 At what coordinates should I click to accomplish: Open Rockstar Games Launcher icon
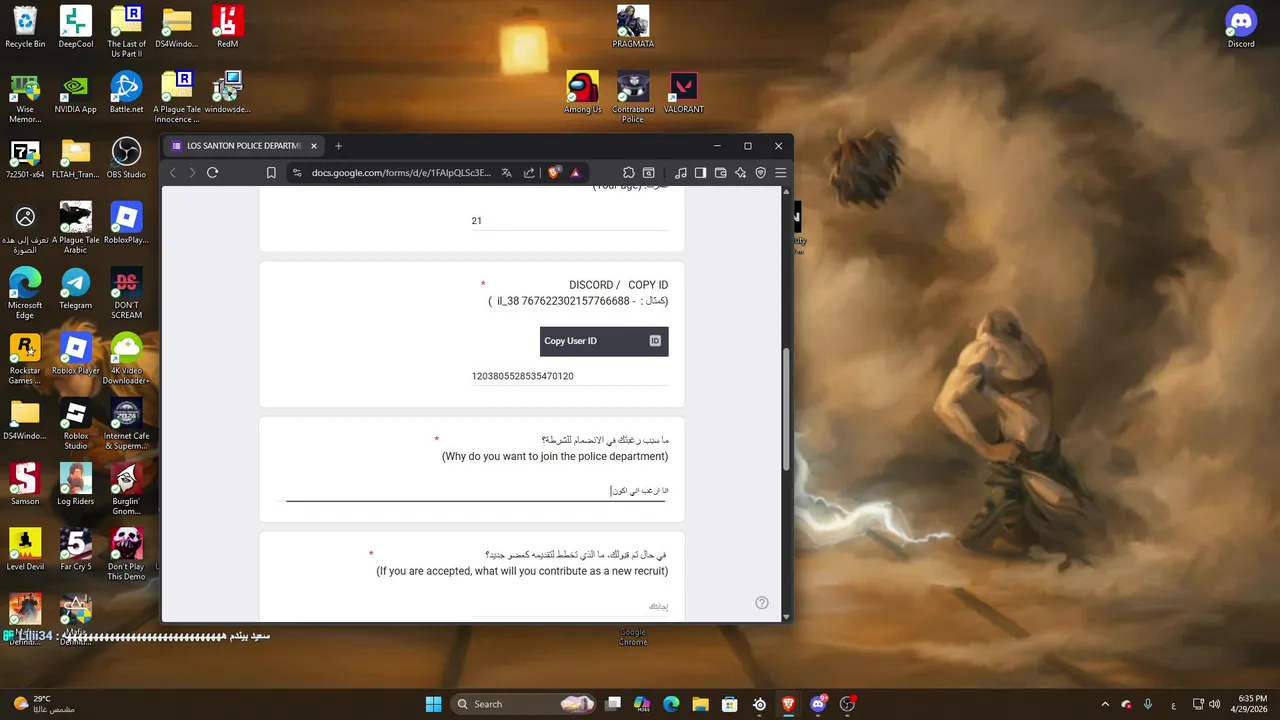(25, 358)
